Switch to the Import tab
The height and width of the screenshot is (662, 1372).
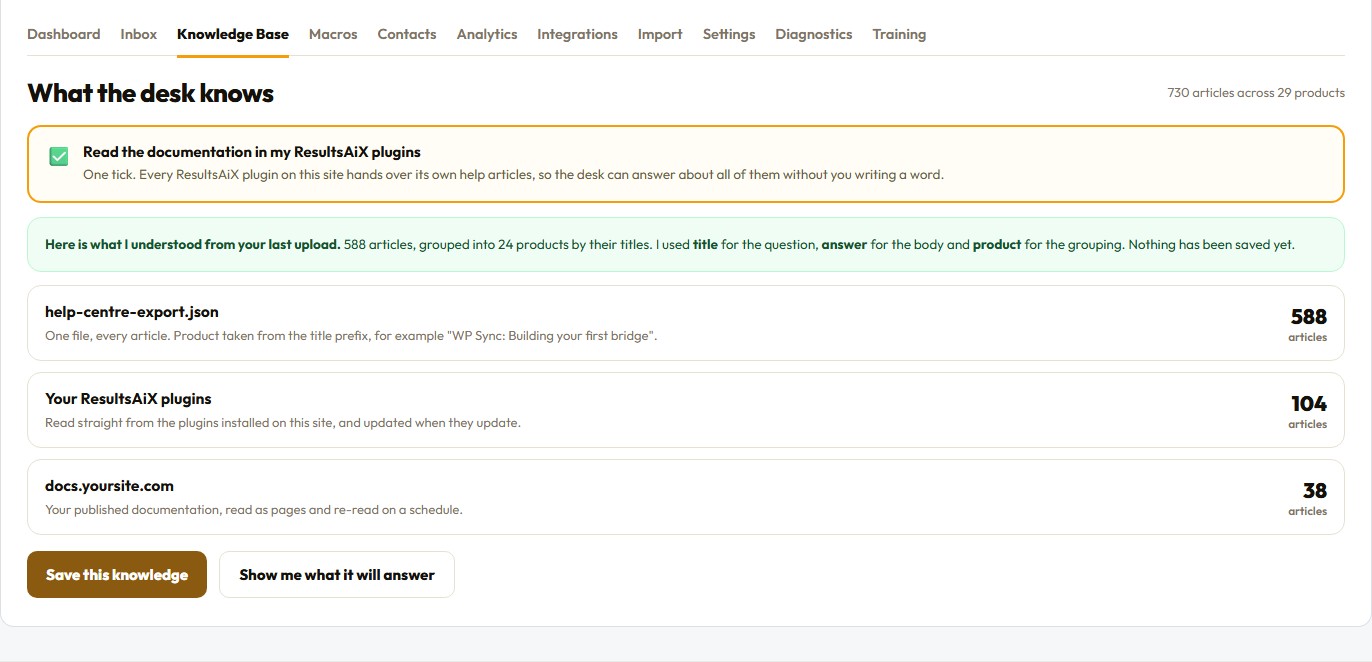[x=660, y=34]
